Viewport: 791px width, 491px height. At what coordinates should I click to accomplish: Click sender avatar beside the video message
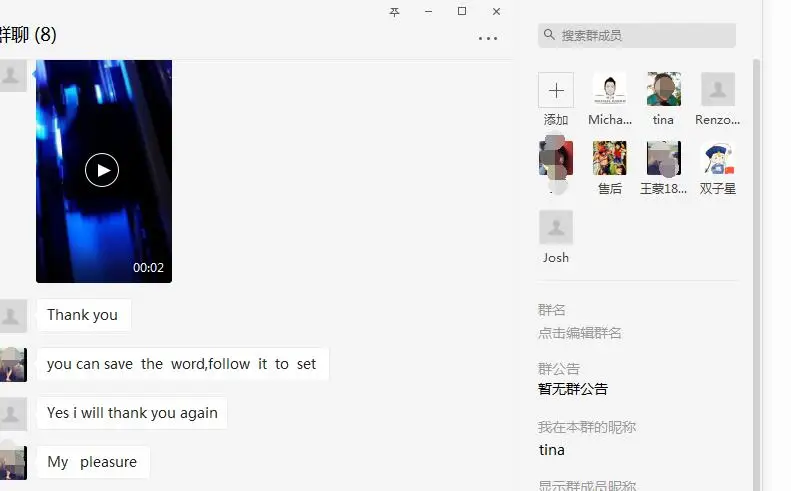pyautogui.click(x=12, y=76)
